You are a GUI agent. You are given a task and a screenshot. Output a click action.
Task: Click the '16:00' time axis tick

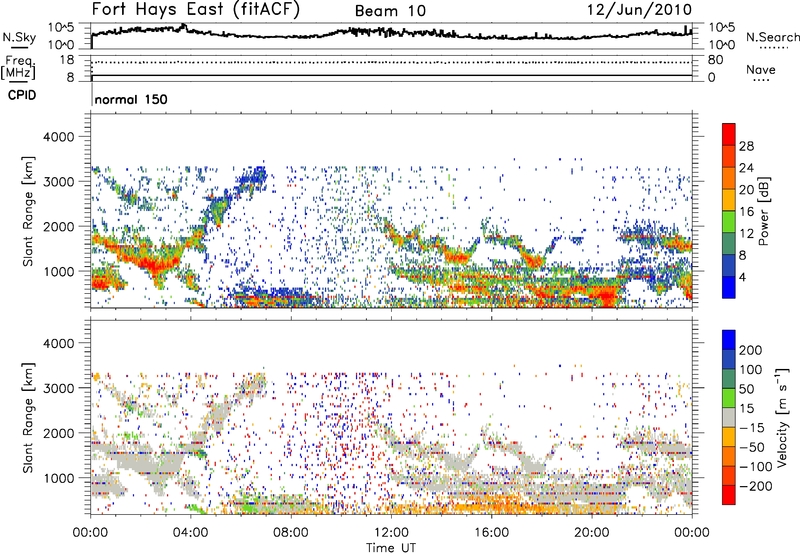491,533
